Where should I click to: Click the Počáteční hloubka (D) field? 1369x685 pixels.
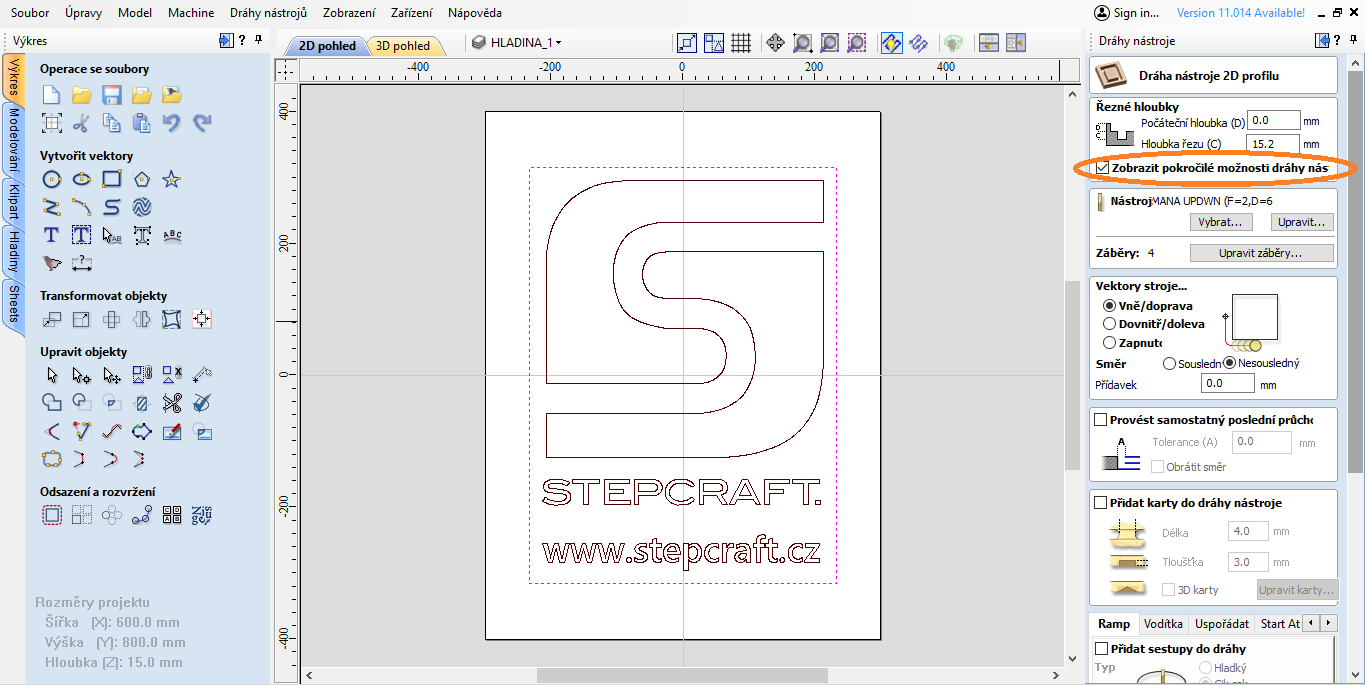pos(1274,120)
